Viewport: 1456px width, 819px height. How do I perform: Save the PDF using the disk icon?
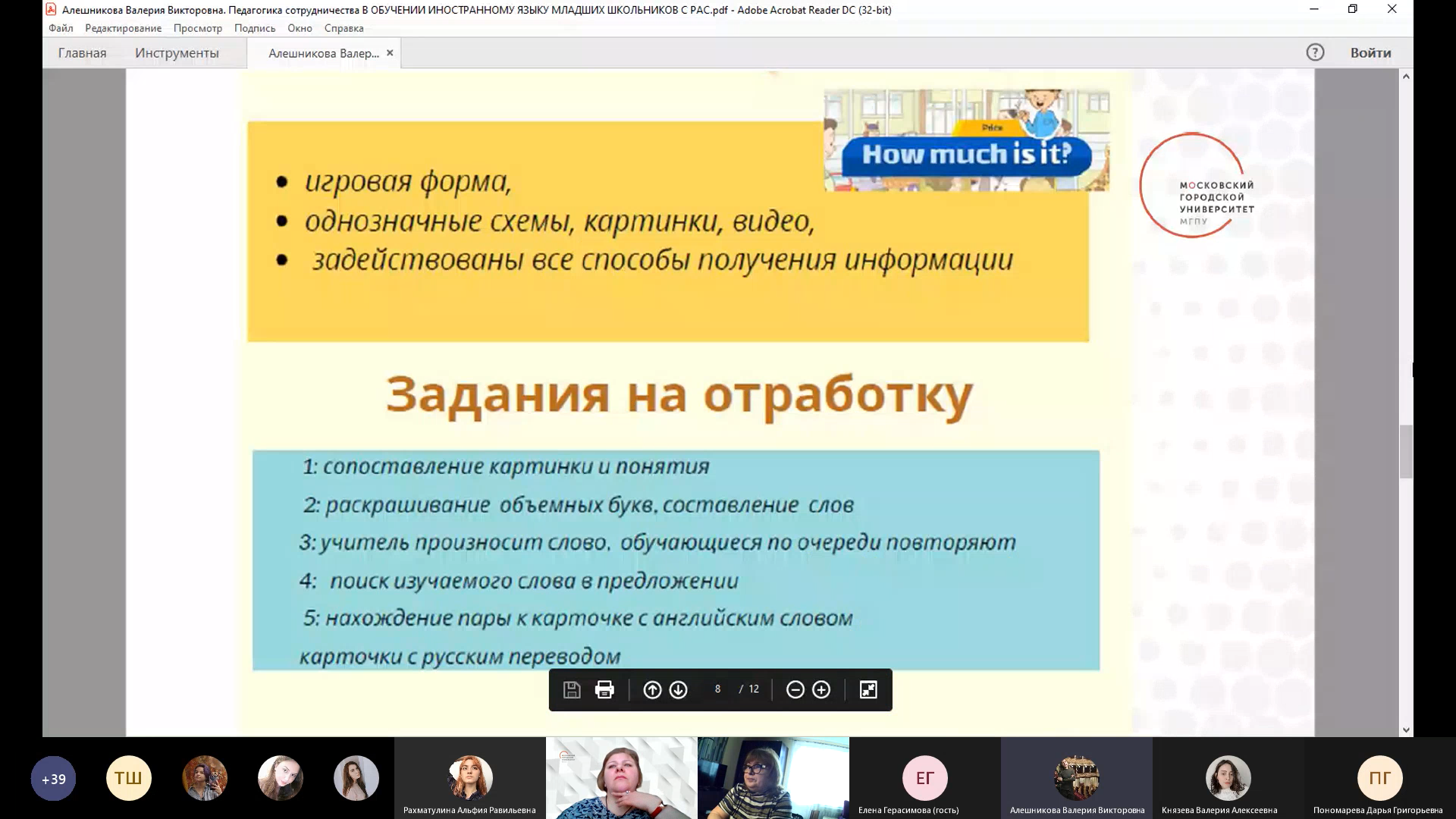572,689
